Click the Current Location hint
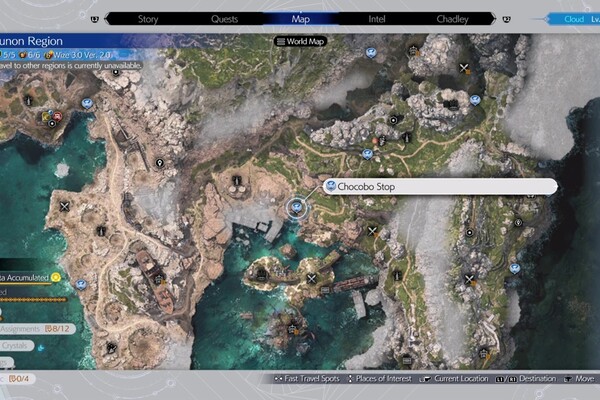The image size is (600, 400). (454, 379)
